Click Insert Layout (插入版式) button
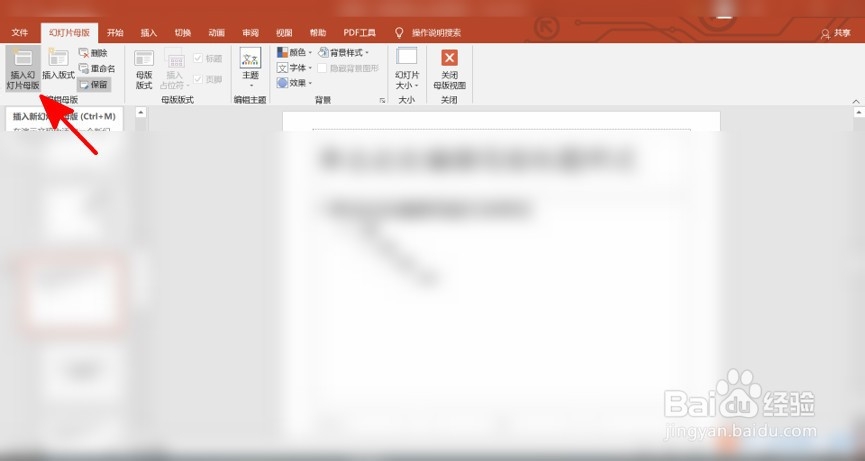Image resolution: width=865 pixels, height=461 pixels. coord(58,65)
